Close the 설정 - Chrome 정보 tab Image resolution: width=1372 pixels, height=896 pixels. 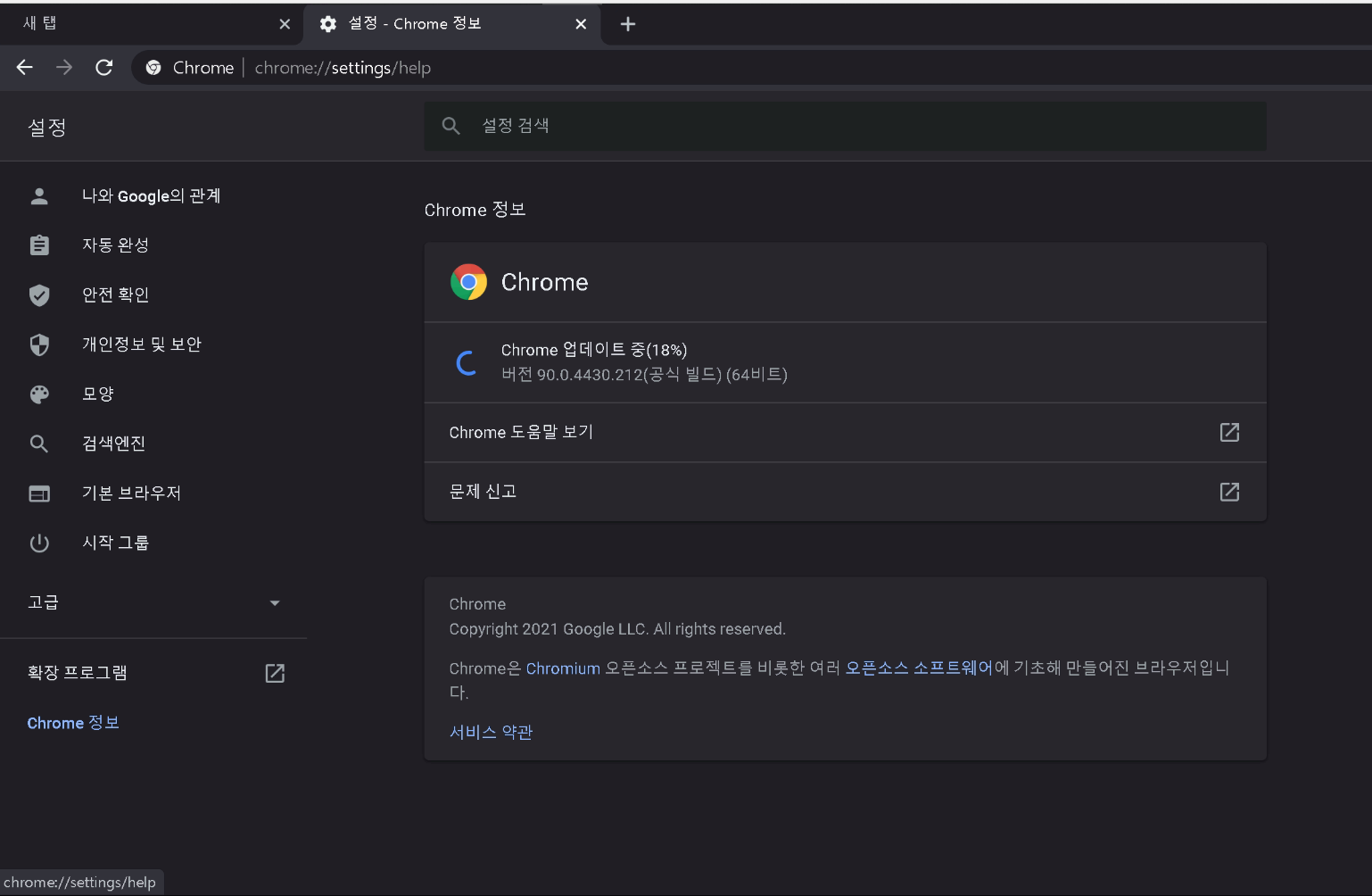click(581, 24)
